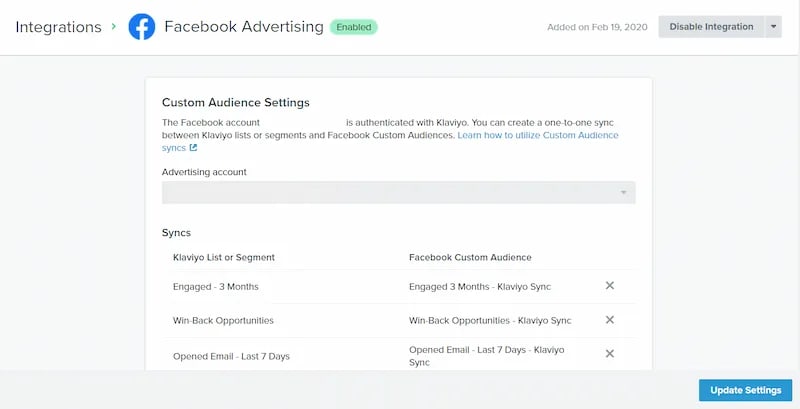Click Update Settings button
This screenshot has height=409, width=800.
point(745,390)
